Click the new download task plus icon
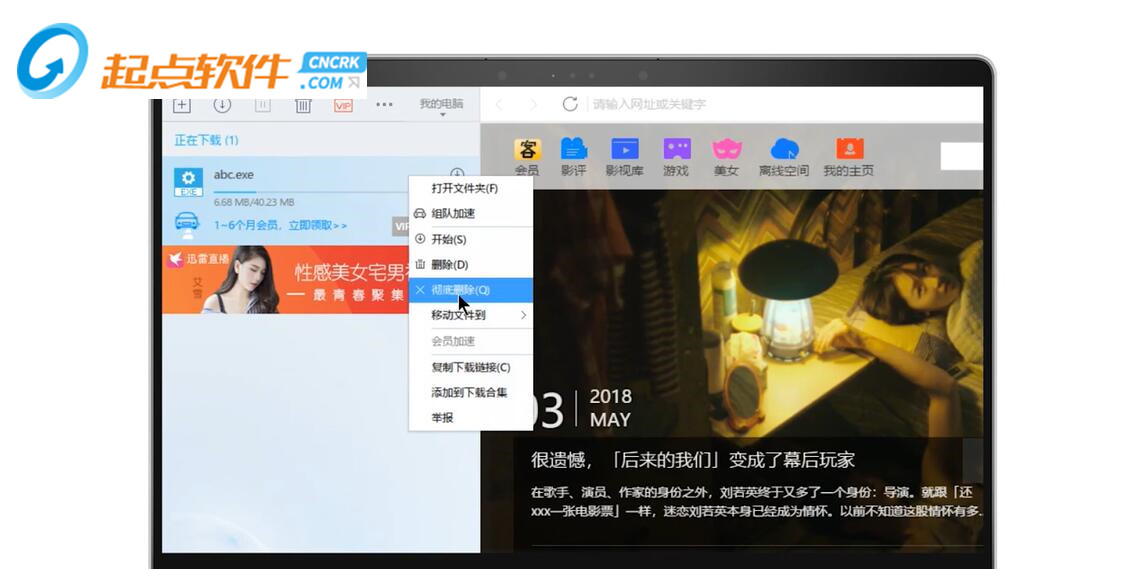The height and width of the screenshot is (569, 1146). 181,106
